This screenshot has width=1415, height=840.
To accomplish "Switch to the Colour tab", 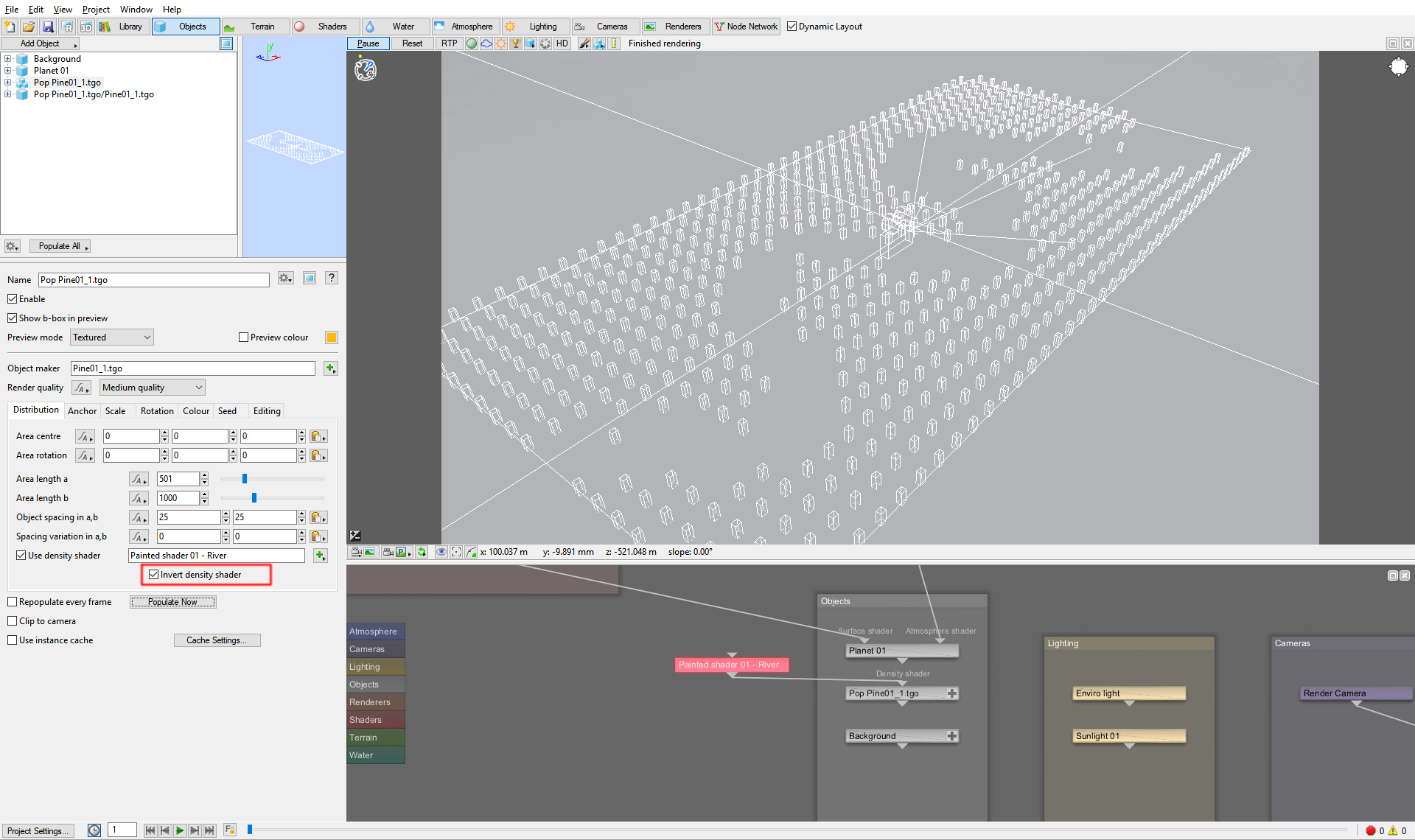I will [x=196, y=411].
